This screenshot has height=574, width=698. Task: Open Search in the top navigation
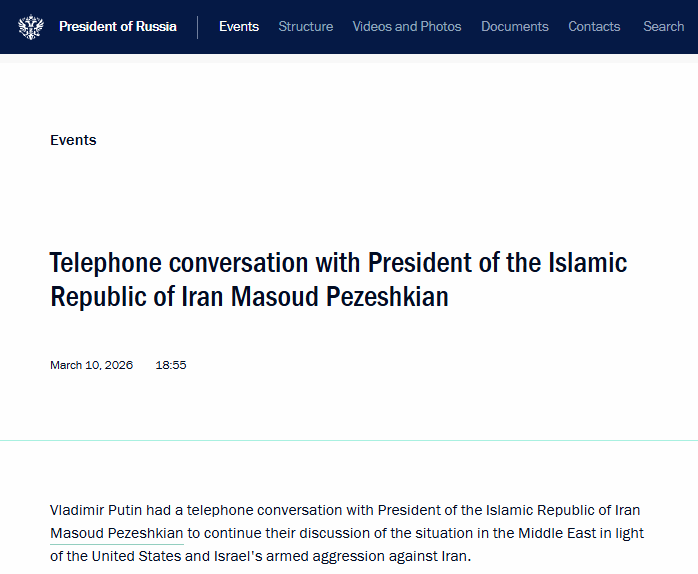tap(663, 27)
